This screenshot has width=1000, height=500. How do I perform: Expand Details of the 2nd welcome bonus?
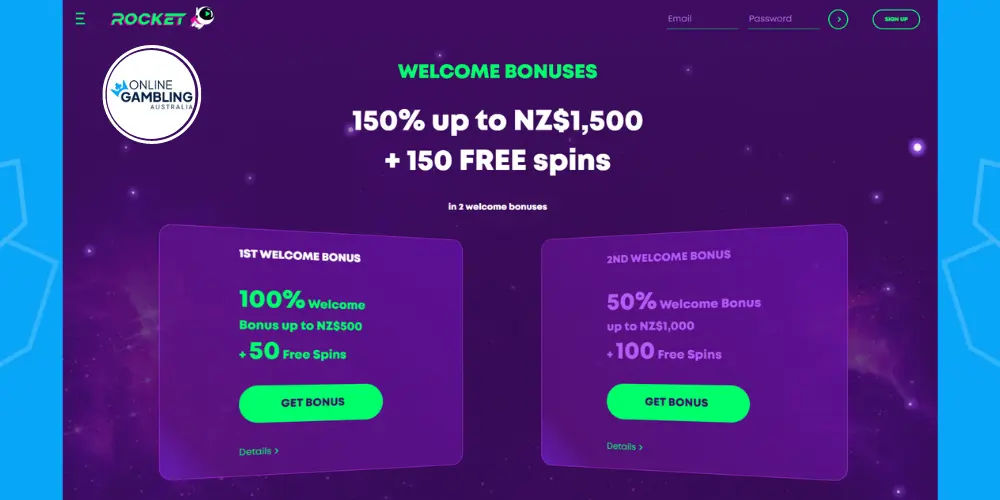pos(625,446)
